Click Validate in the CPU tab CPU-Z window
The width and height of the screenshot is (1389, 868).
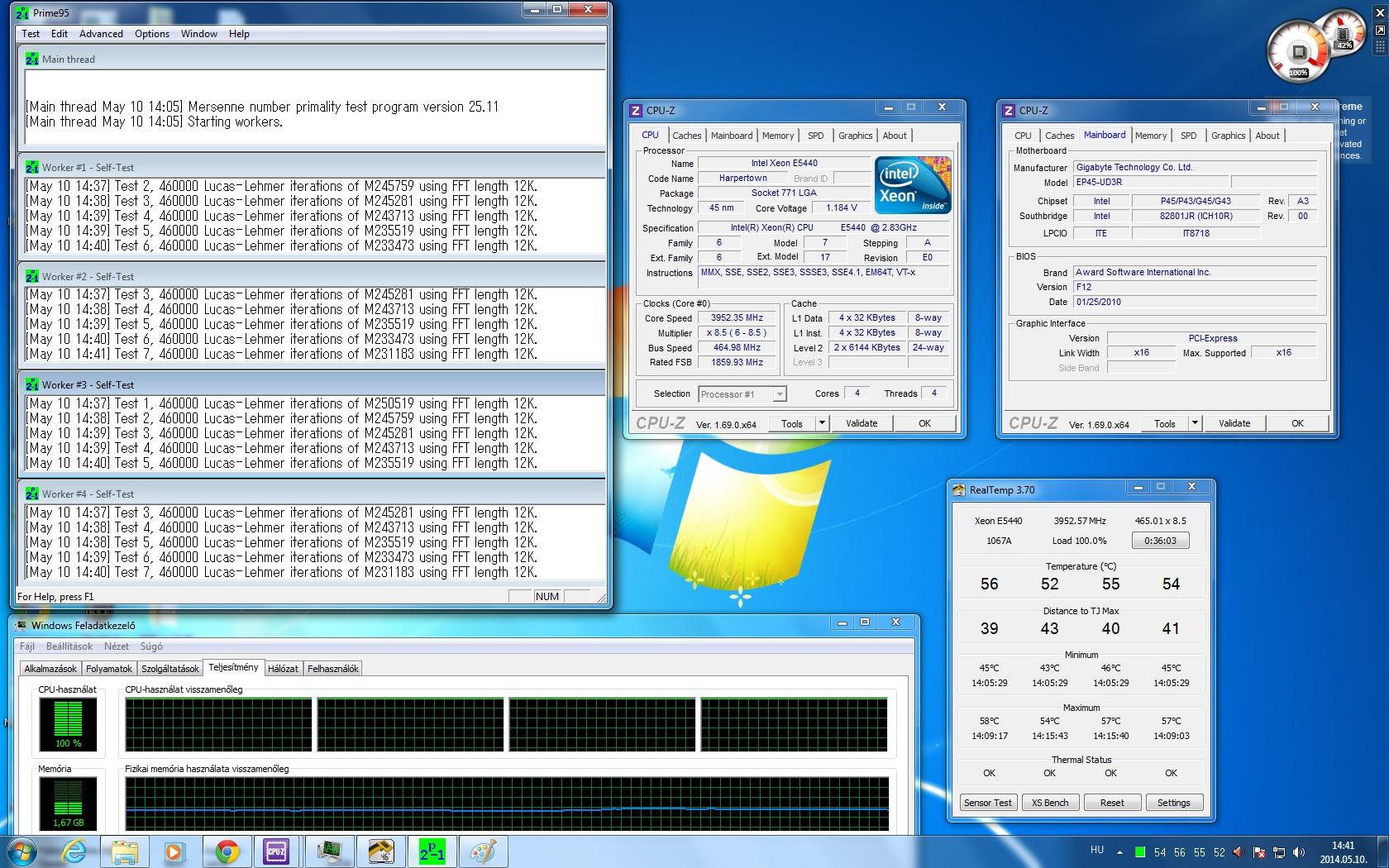[x=862, y=422]
